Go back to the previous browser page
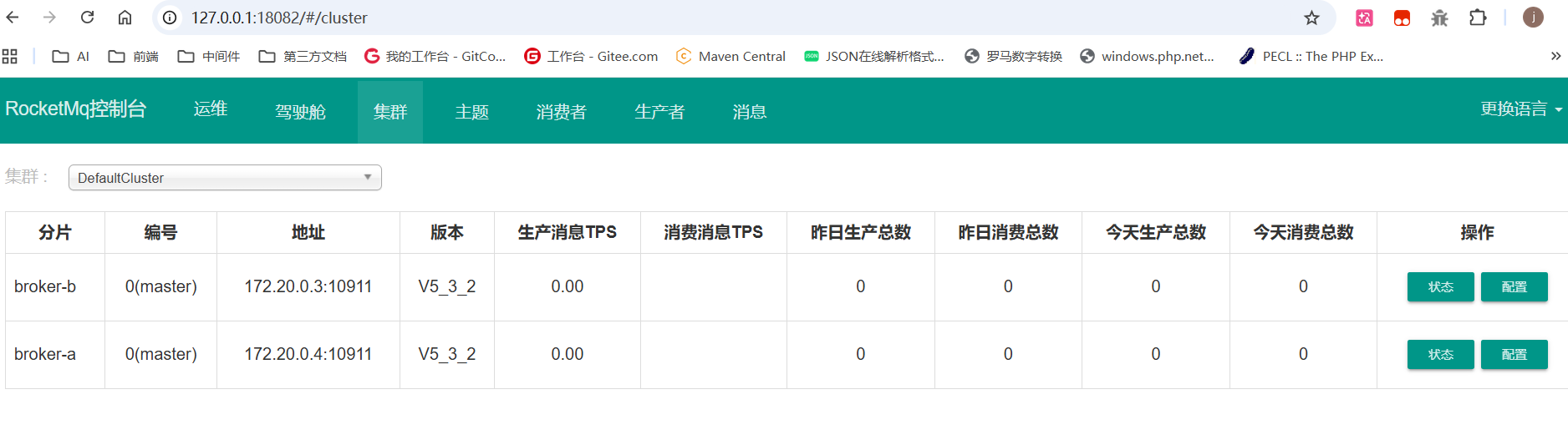The height and width of the screenshot is (435, 1568). (x=13, y=18)
